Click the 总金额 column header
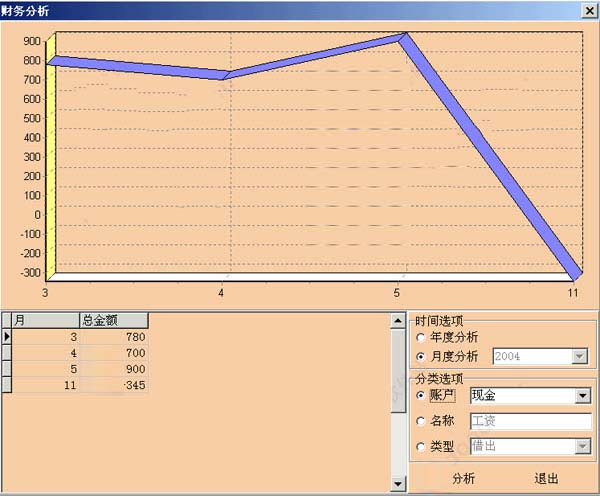Viewport: 600px width, 496px height. [114, 320]
